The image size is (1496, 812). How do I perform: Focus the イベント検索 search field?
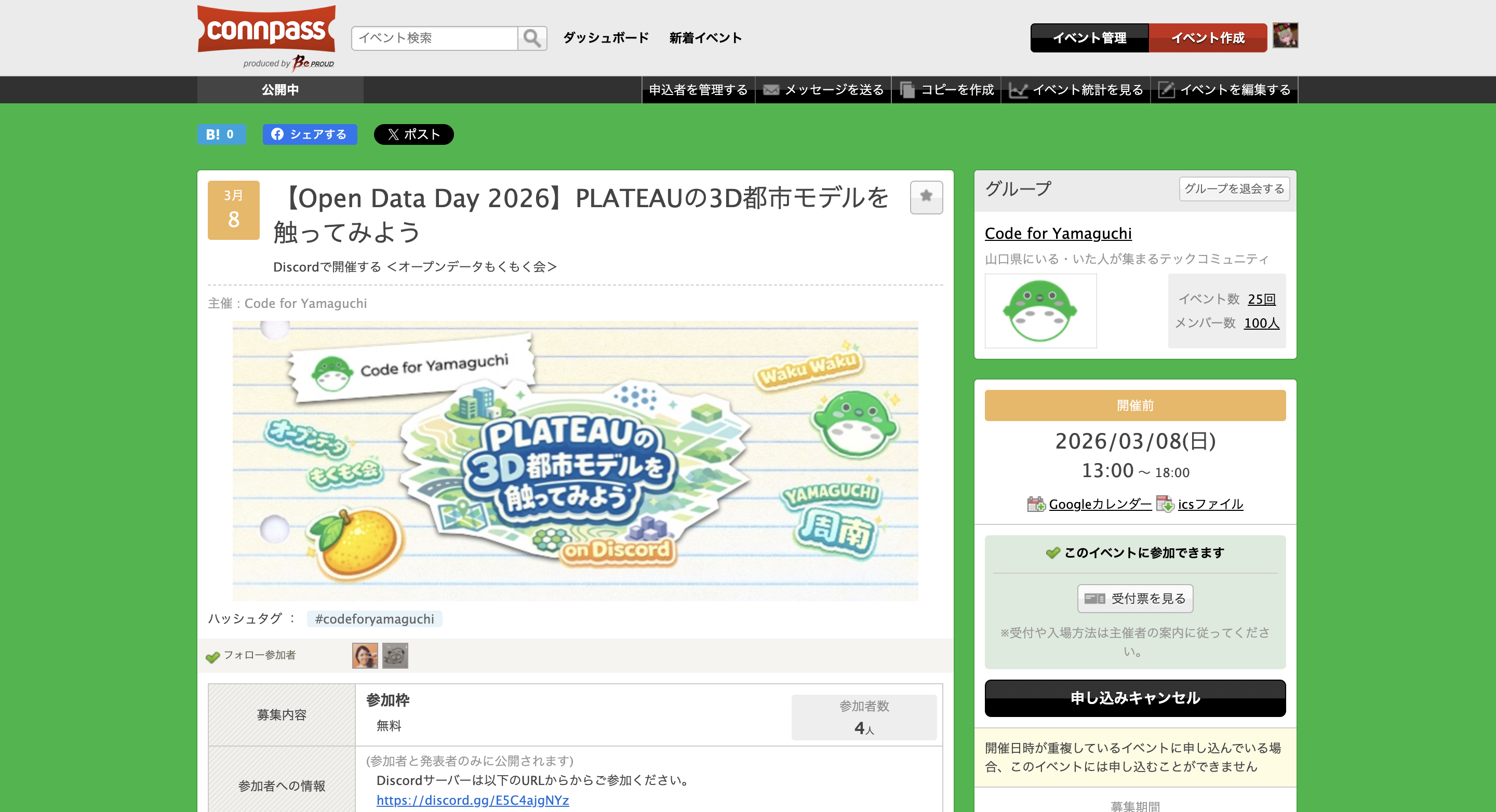pyautogui.click(x=434, y=38)
